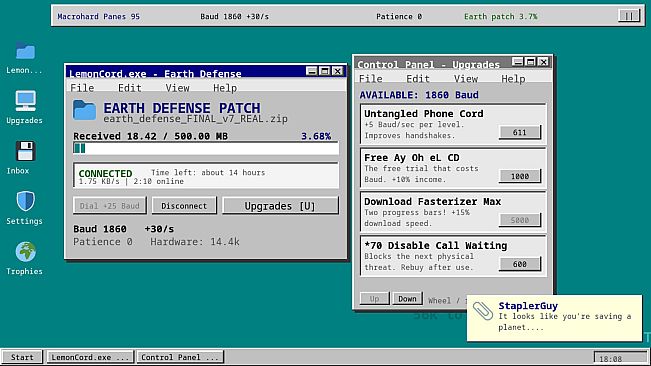The image size is (651, 366).
Task: Maximize the LemonCord.exe window
Action: (325, 71)
